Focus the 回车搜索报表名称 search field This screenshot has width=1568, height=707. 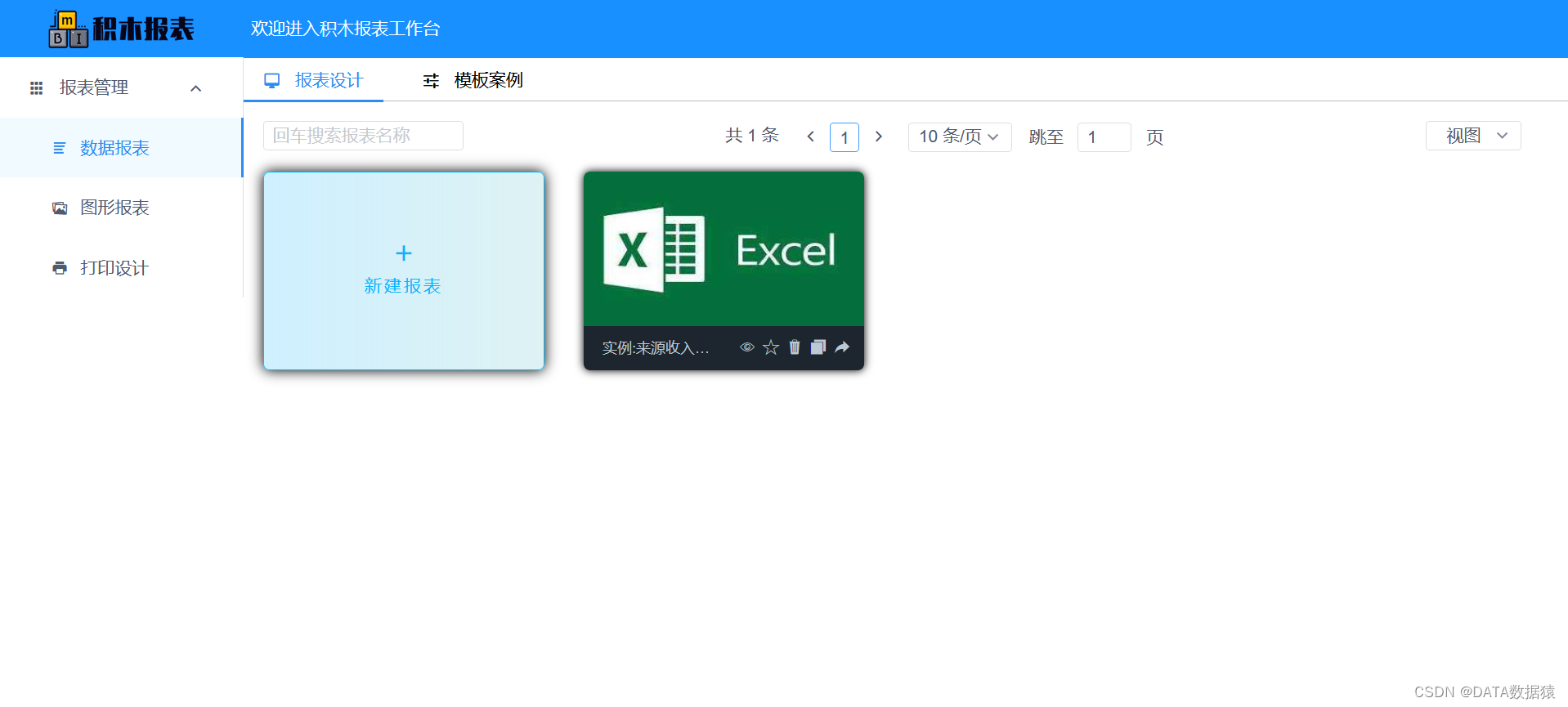click(x=363, y=136)
